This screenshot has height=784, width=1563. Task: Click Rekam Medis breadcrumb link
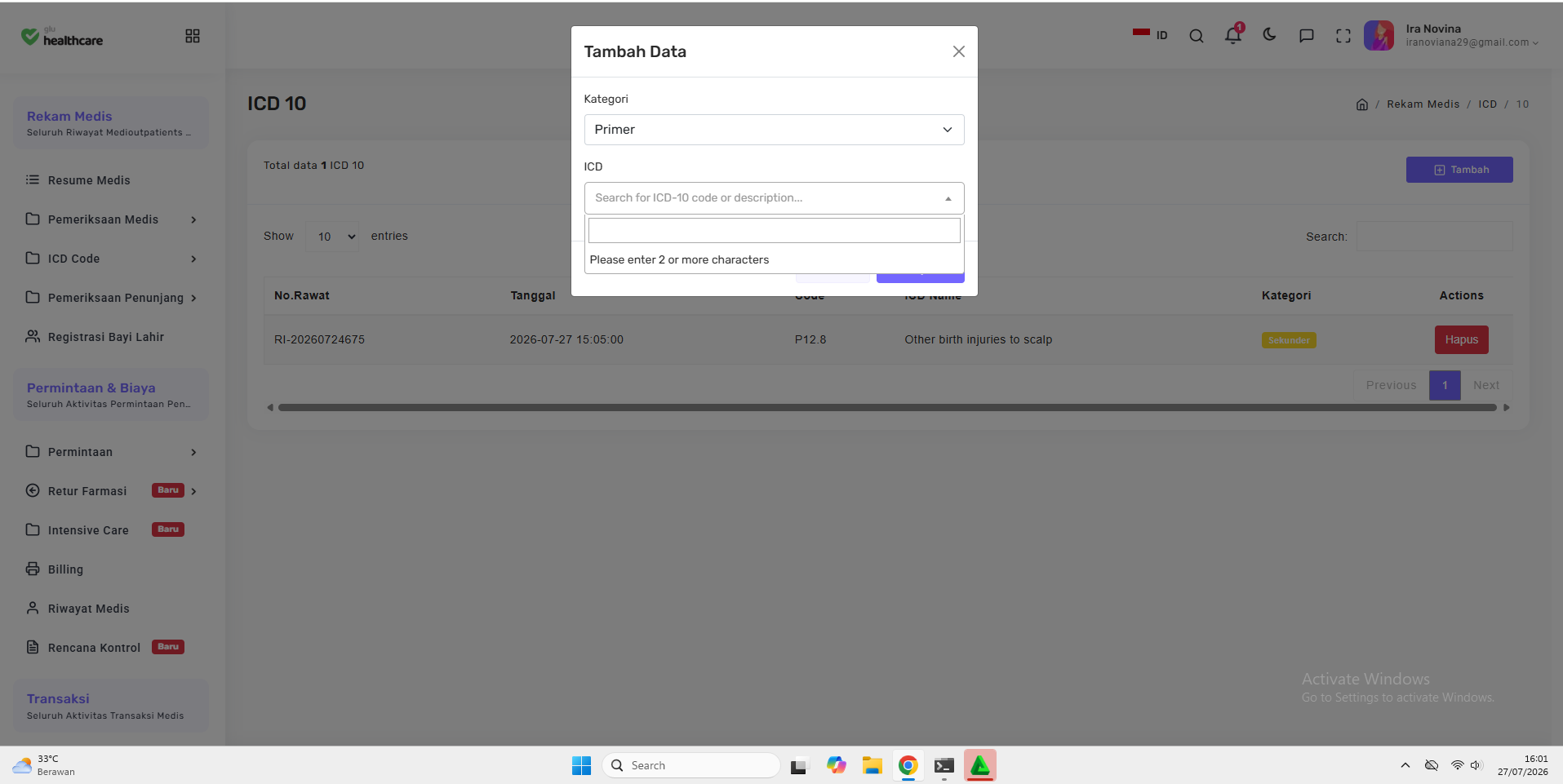[x=1423, y=104]
